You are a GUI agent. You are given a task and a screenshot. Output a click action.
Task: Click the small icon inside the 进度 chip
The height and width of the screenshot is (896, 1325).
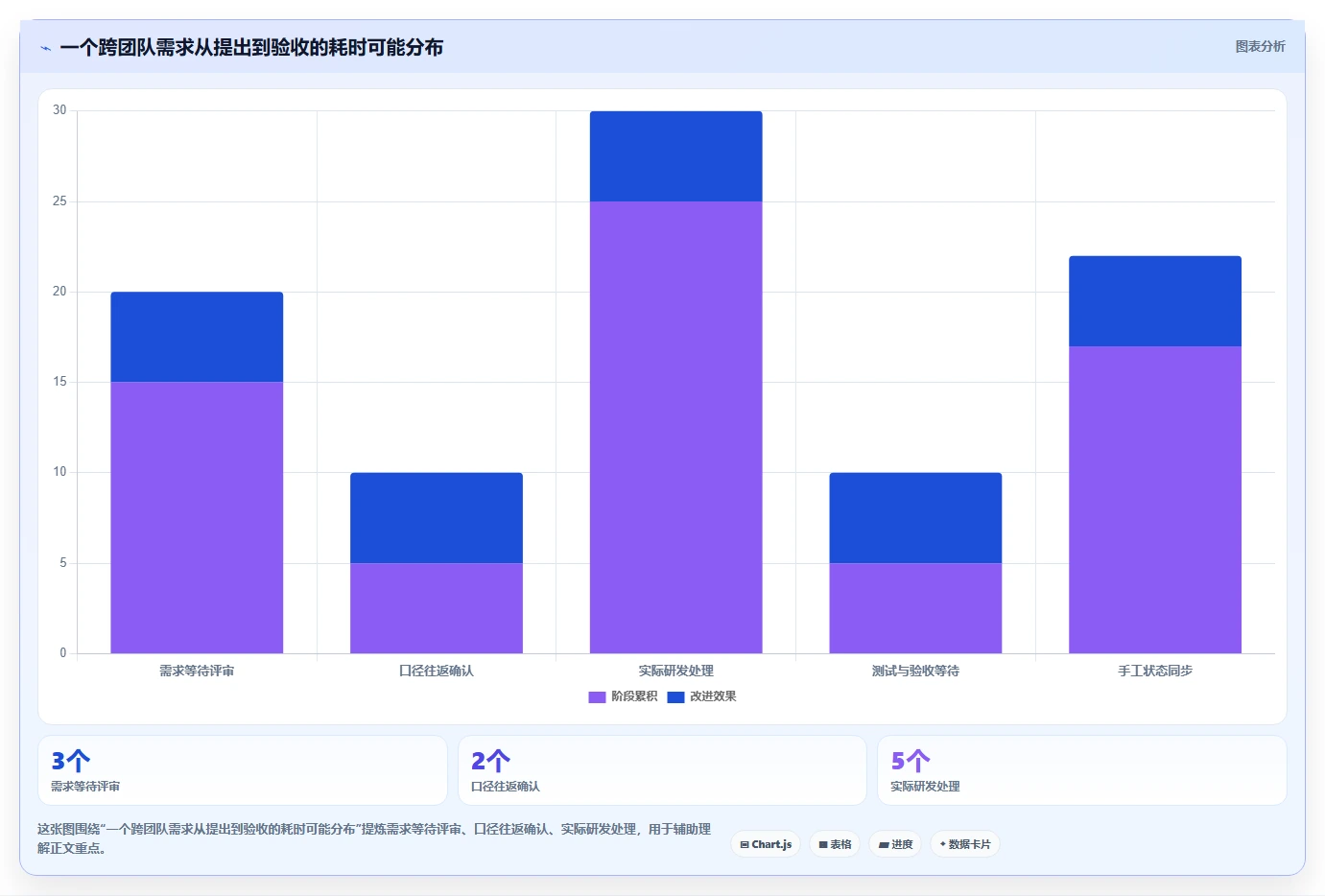[x=884, y=845]
